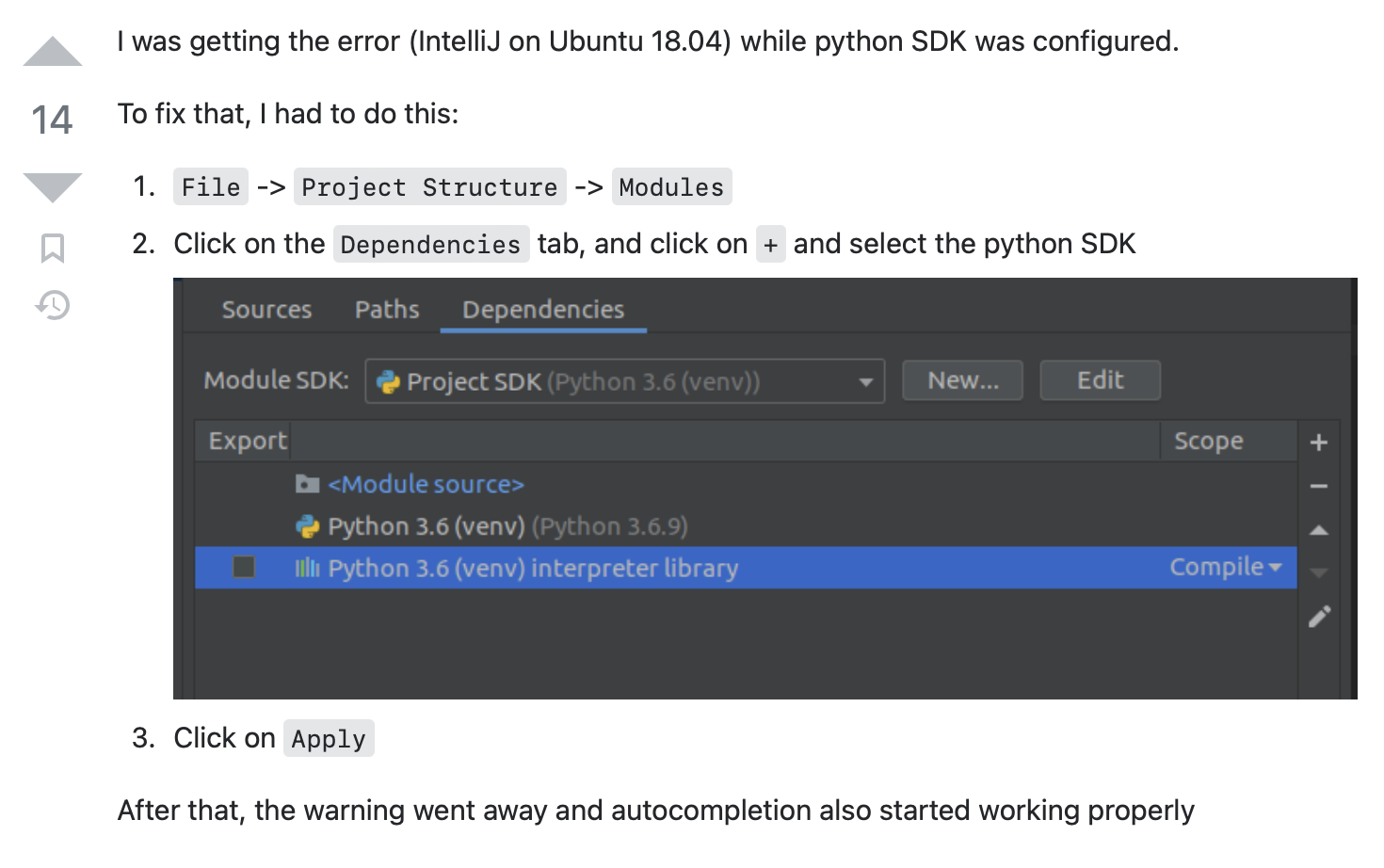Select the Python 3.6 (venv) (Python 3.6.9) row
This screenshot has height=868, width=1384.
click(746, 526)
